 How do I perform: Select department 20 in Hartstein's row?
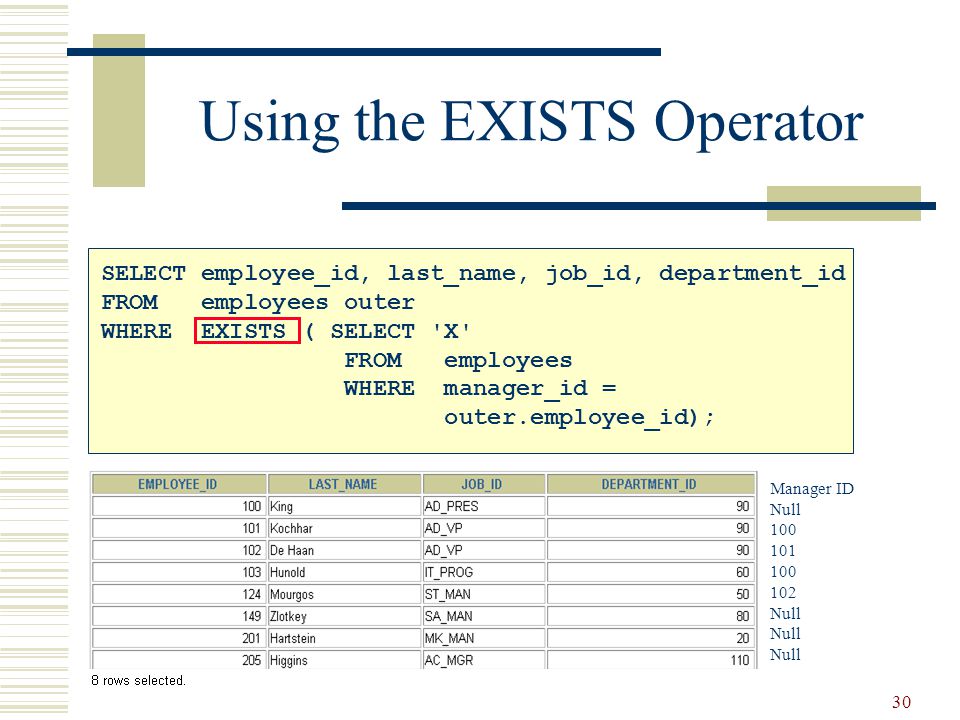[651, 639]
